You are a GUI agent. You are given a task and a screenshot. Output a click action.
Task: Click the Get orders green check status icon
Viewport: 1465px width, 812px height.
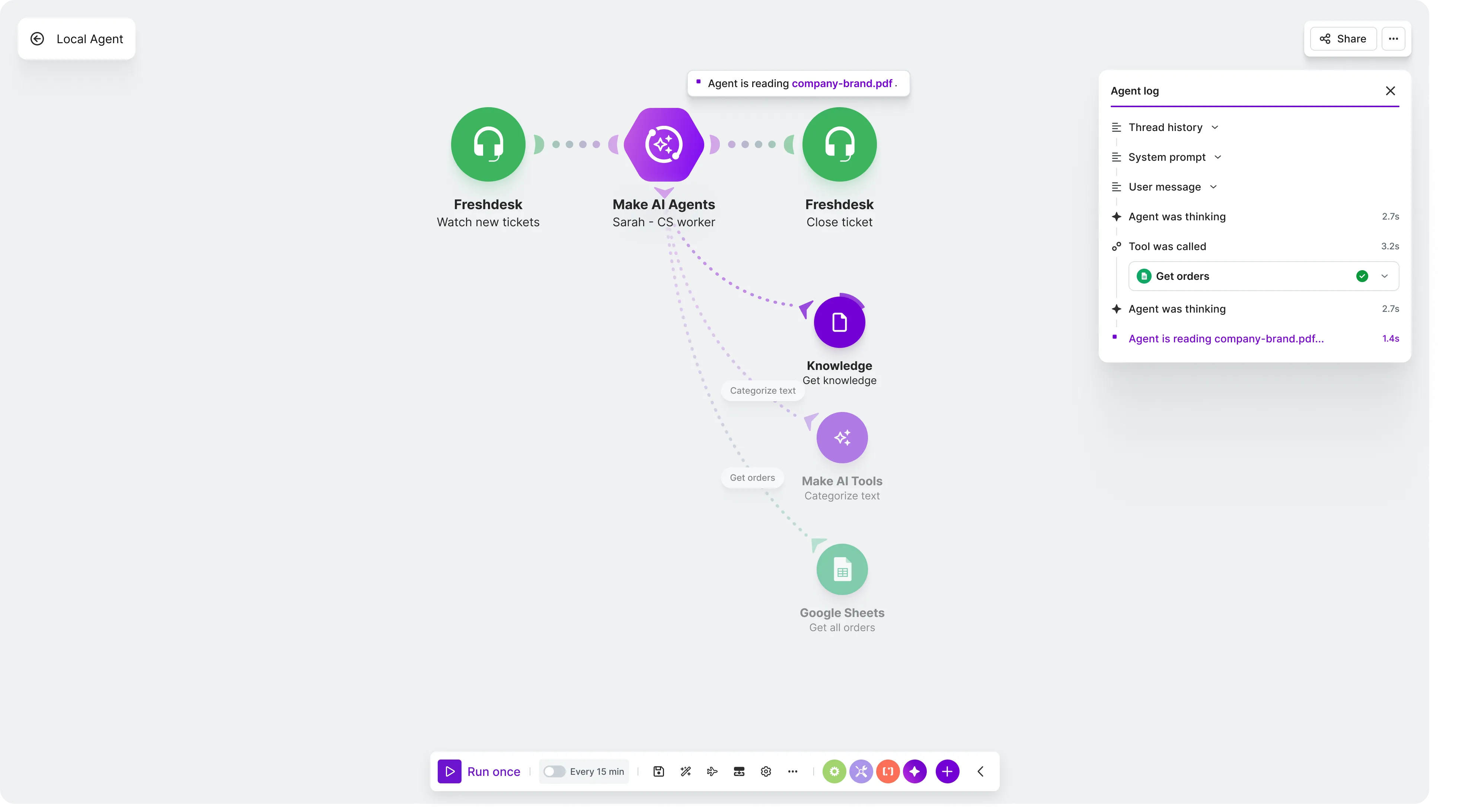[1362, 276]
